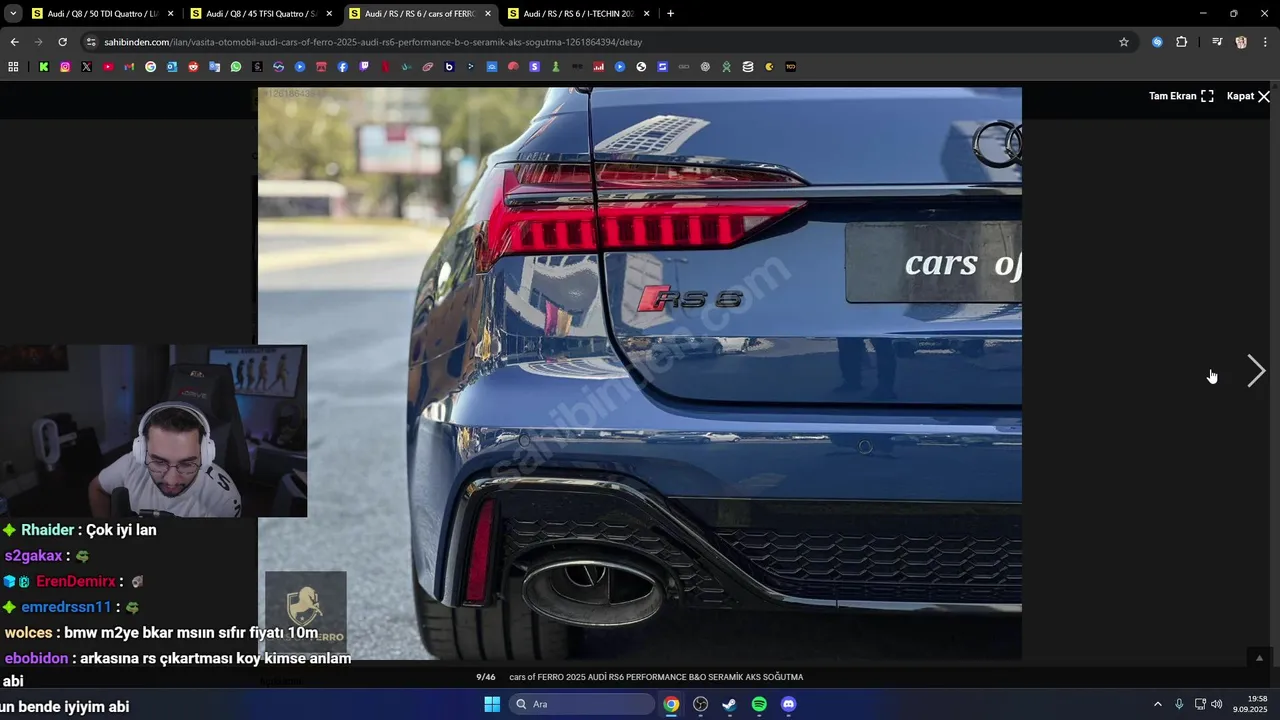1280x720 pixels.
Task: Open Discord from the taskbar
Action: pyautogui.click(x=788, y=704)
